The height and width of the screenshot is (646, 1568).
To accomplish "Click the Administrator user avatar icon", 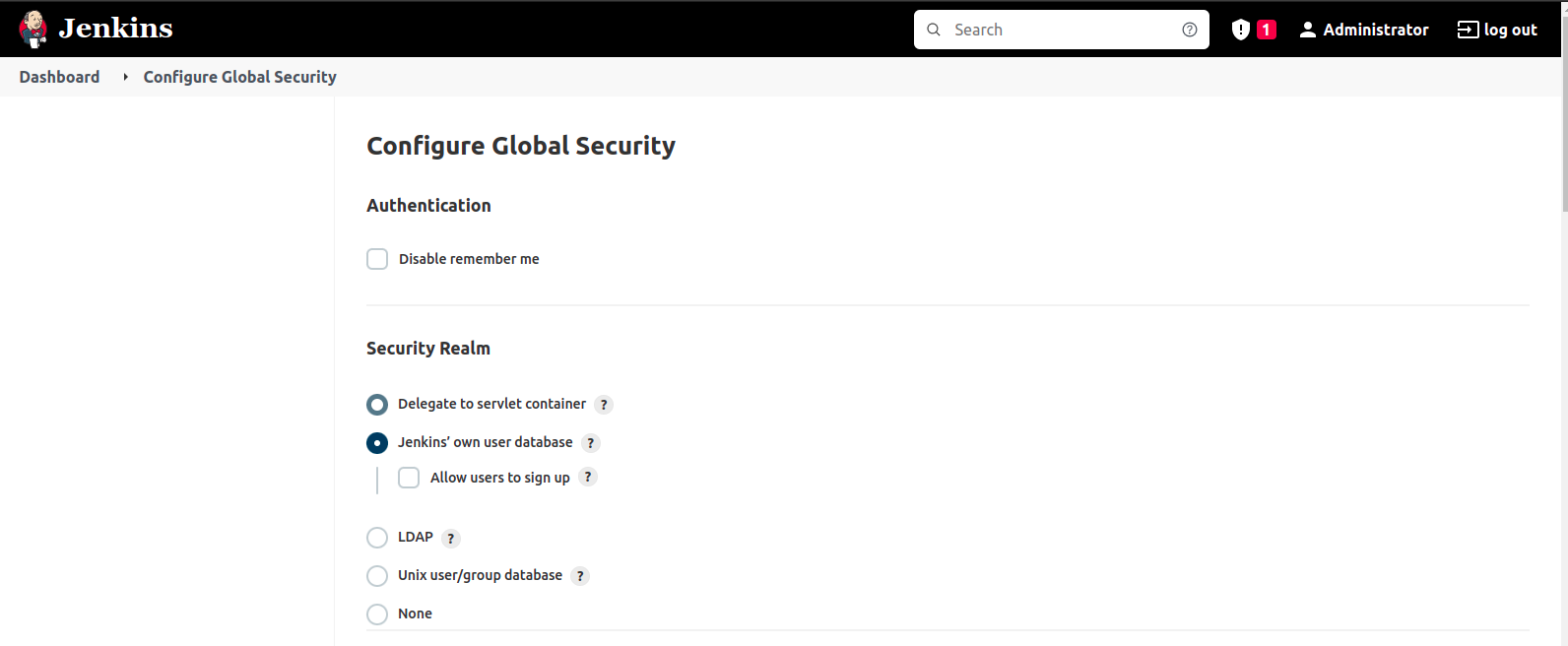I will pyautogui.click(x=1308, y=30).
